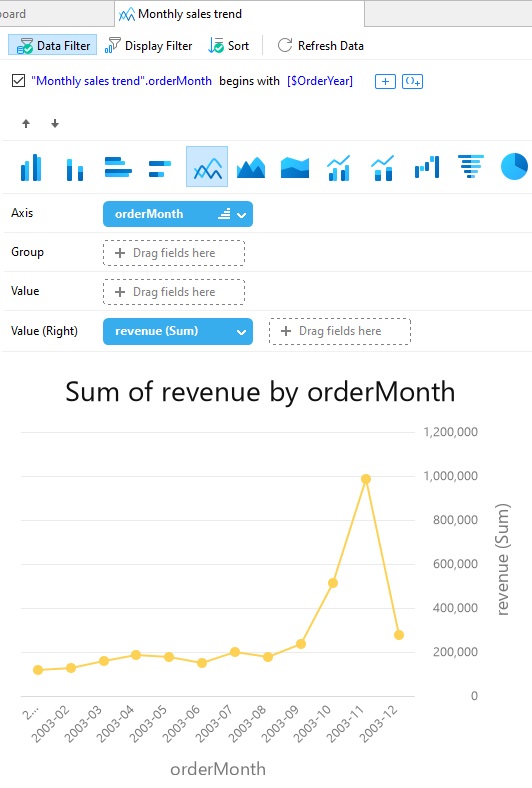Select the clustered column chart type
Screen dimensions: 532x788
tap(31, 167)
